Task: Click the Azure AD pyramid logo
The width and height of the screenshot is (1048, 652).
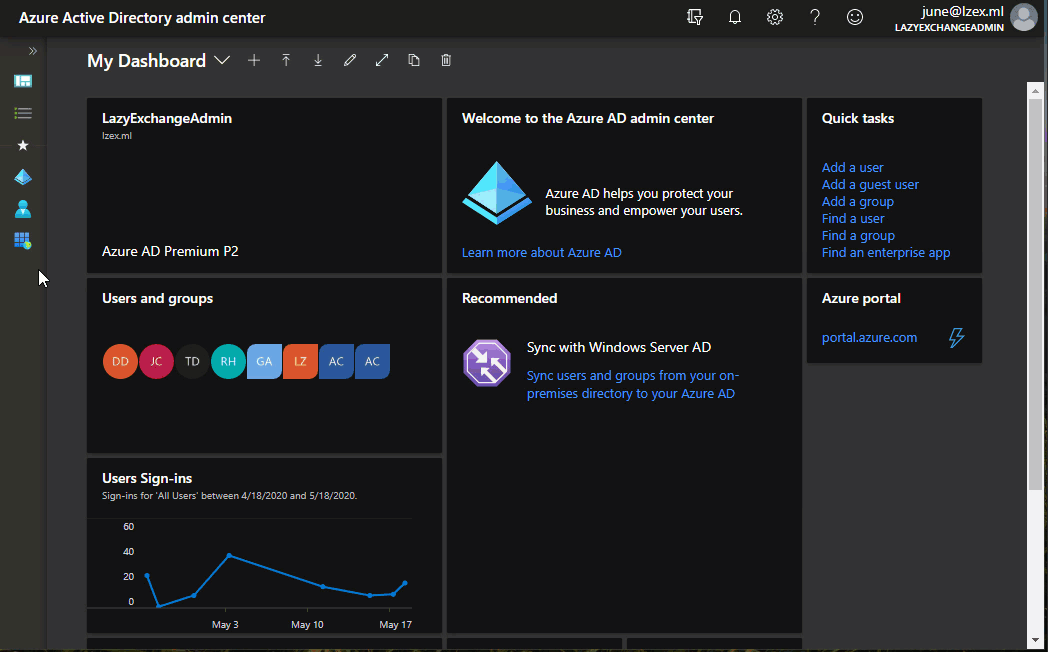Action: pos(497,192)
